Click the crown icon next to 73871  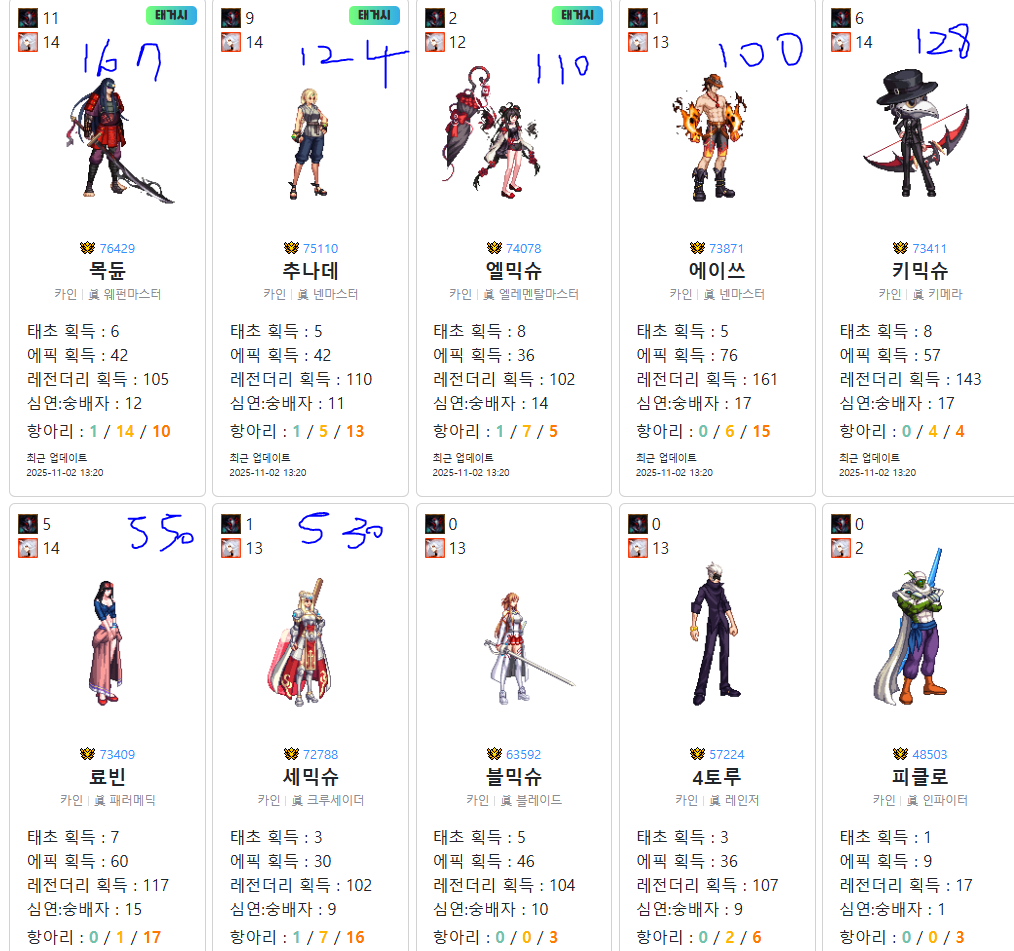(697, 248)
